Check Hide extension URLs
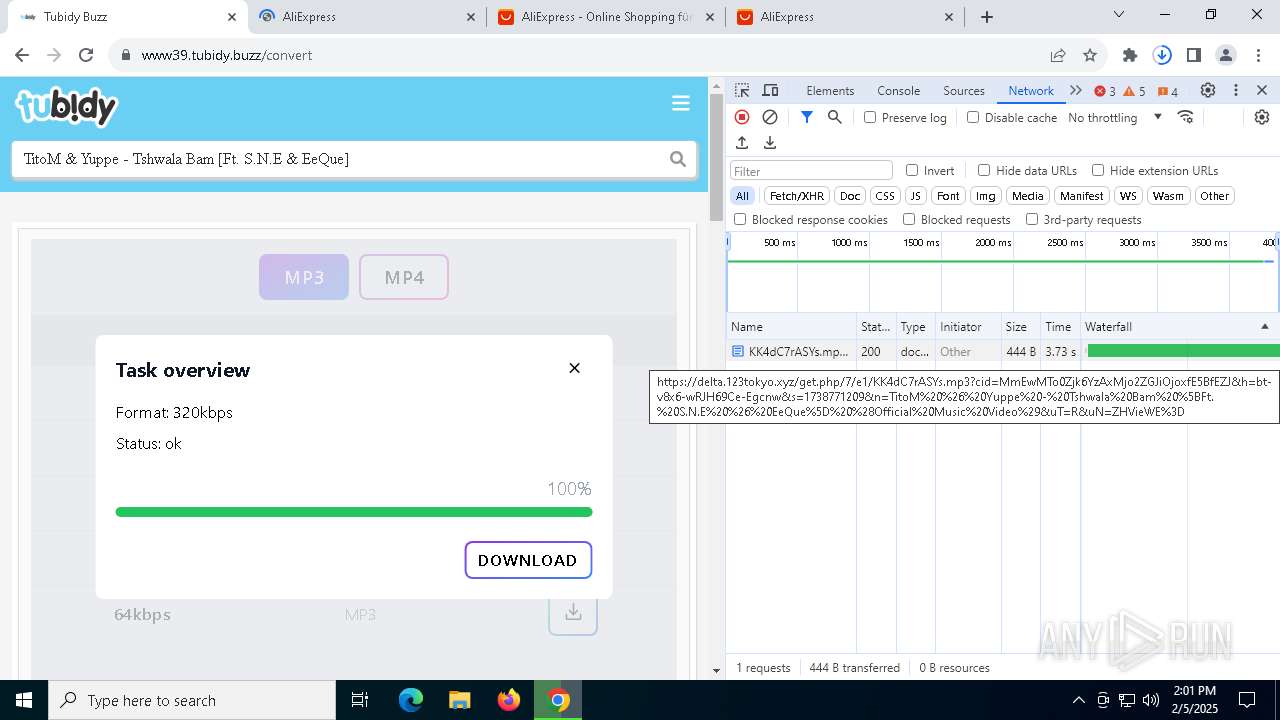1280x720 pixels. pos(1098,170)
